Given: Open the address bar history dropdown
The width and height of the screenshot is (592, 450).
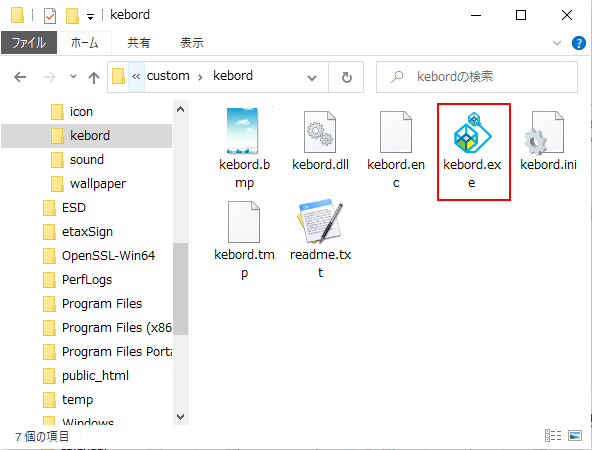Looking at the screenshot, I should click(312, 78).
